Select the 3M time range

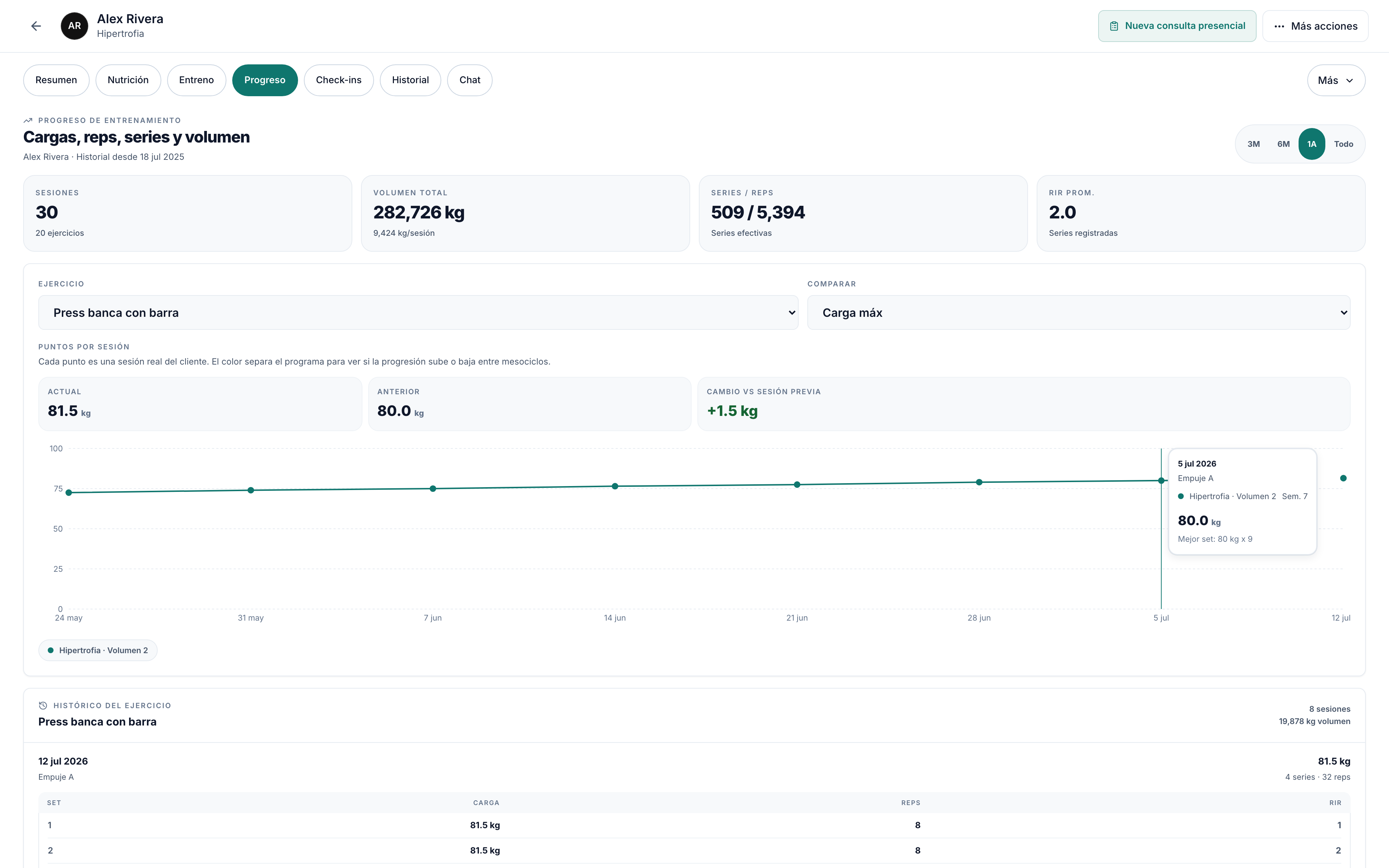pos(1254,144)
